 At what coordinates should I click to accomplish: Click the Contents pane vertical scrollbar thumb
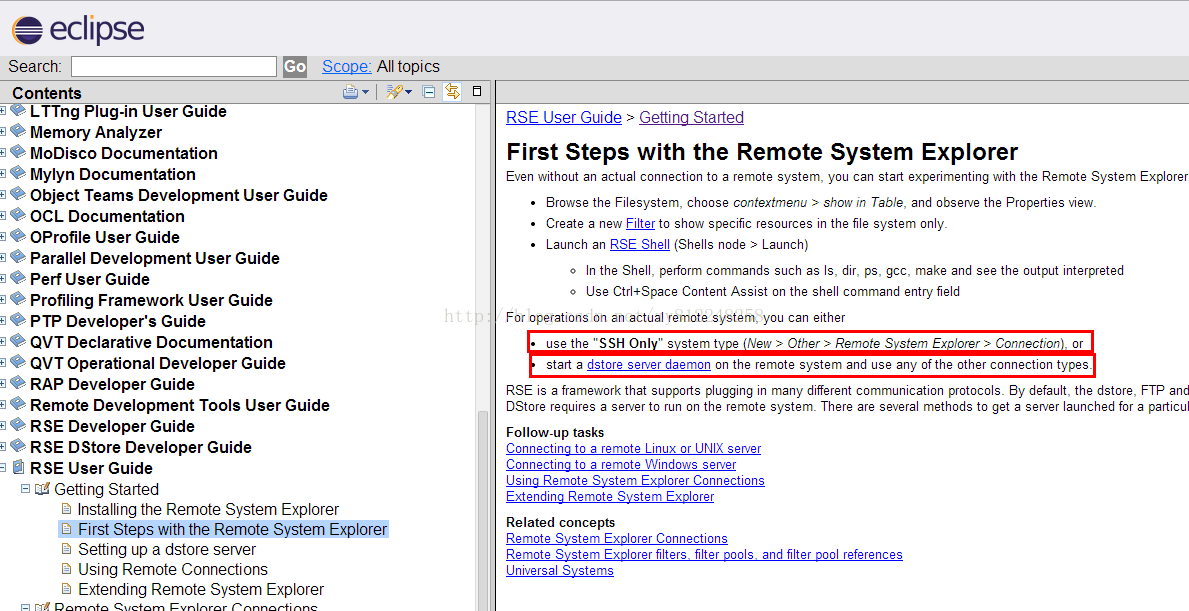485,511
